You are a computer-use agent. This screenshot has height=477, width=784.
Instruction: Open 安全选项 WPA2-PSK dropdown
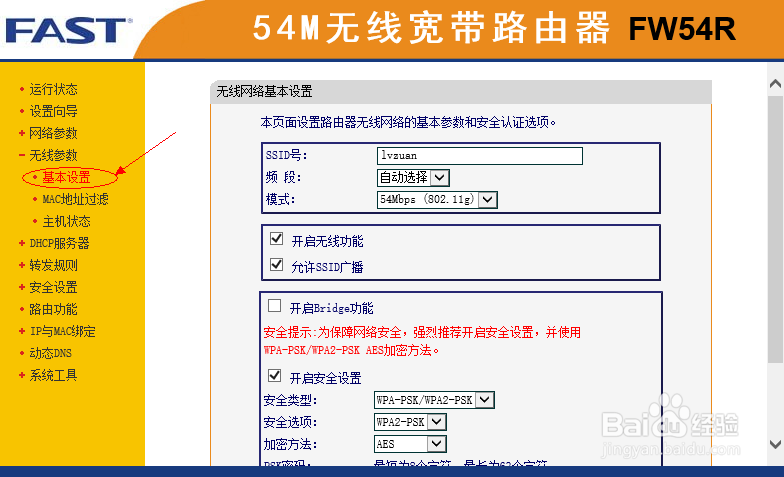click(410, 422)
